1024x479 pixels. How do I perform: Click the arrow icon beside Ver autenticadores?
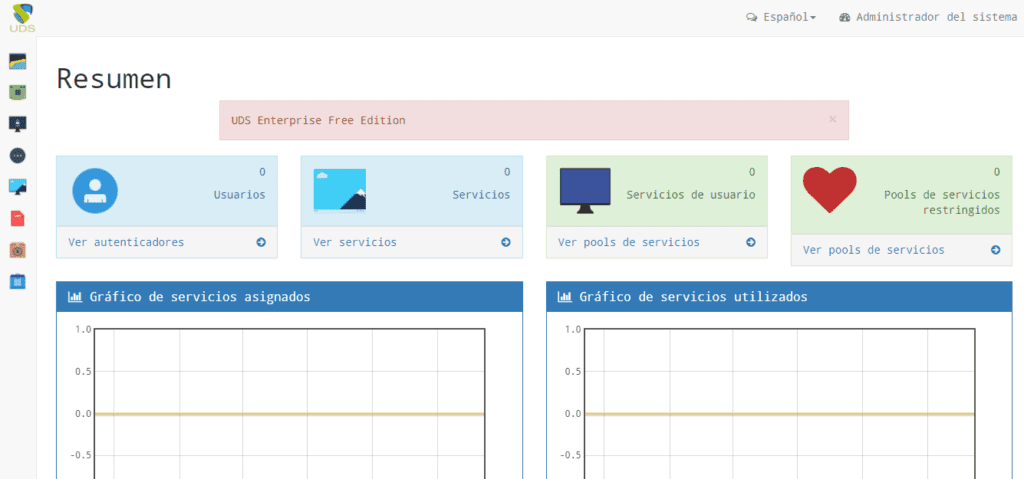click(261, 242)
